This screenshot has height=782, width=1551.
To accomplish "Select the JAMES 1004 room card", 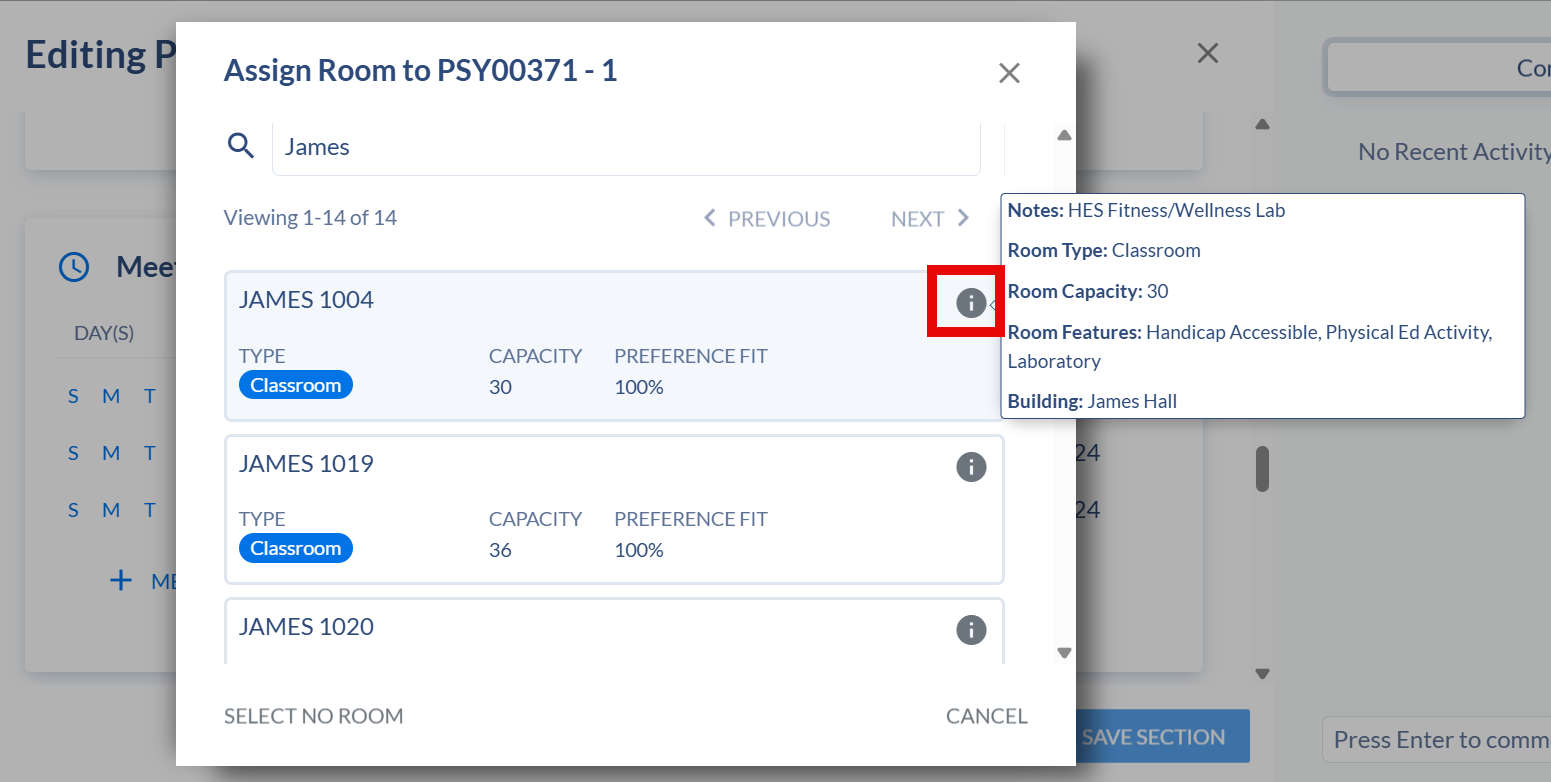I will (614, 345).
